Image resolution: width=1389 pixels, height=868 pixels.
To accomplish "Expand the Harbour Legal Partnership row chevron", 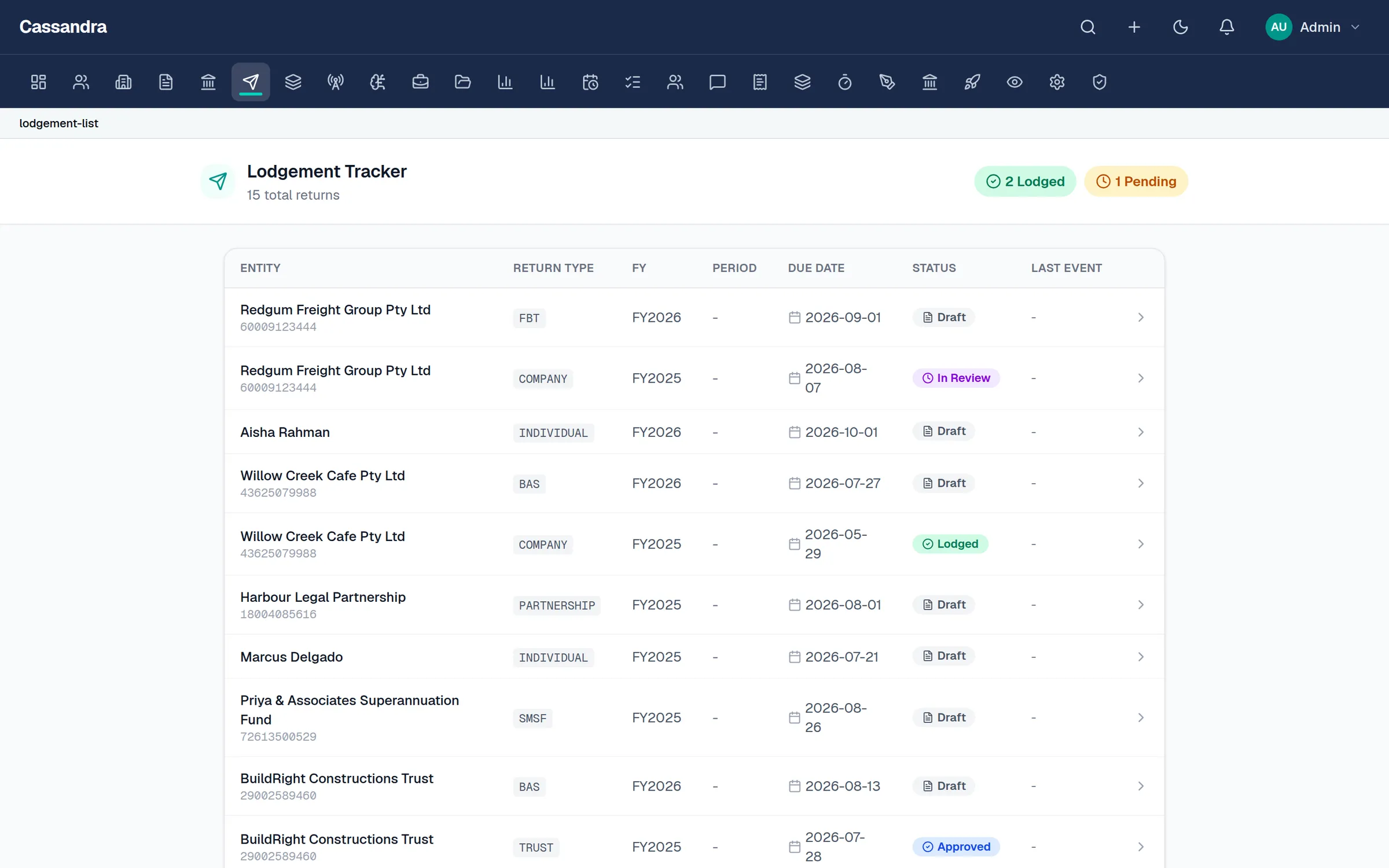I will (1141, 605).
